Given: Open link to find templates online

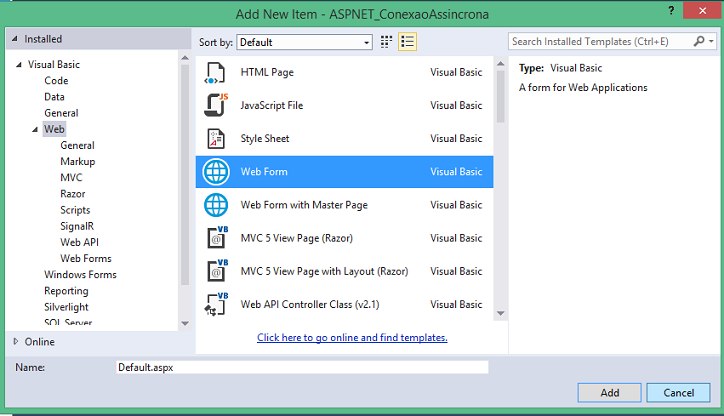Looking at the screenshot, I should (352, 338).
